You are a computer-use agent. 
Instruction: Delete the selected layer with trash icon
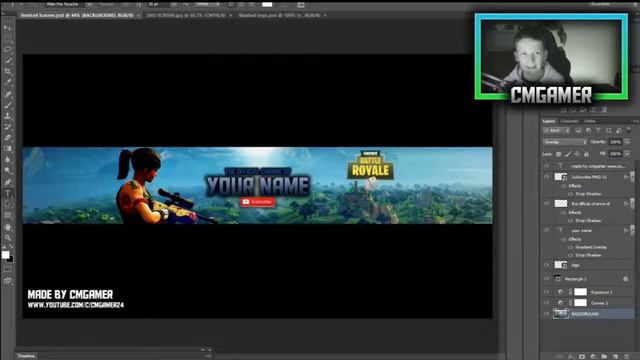627,356
